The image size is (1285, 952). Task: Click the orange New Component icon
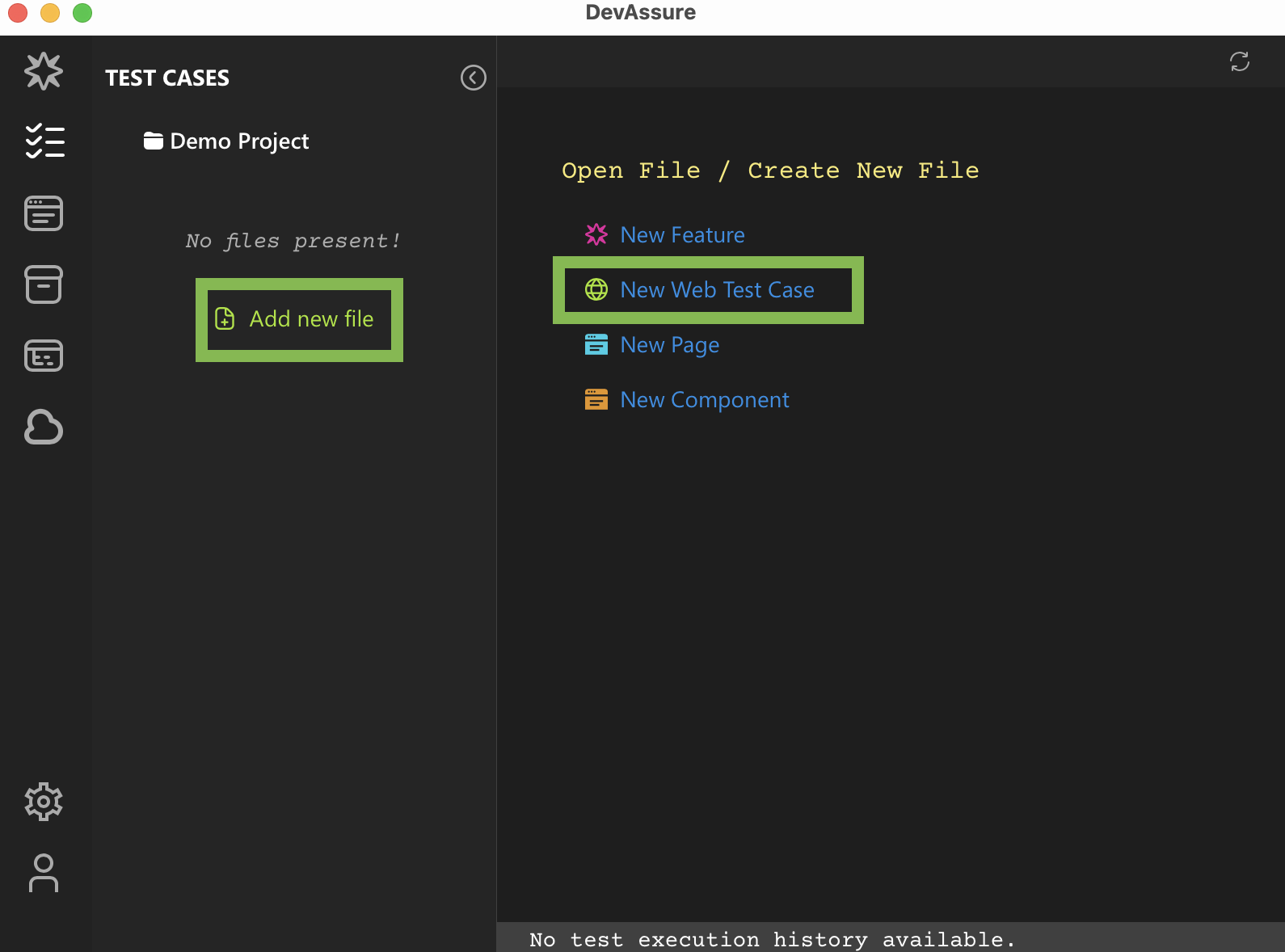tap(596, 400)
